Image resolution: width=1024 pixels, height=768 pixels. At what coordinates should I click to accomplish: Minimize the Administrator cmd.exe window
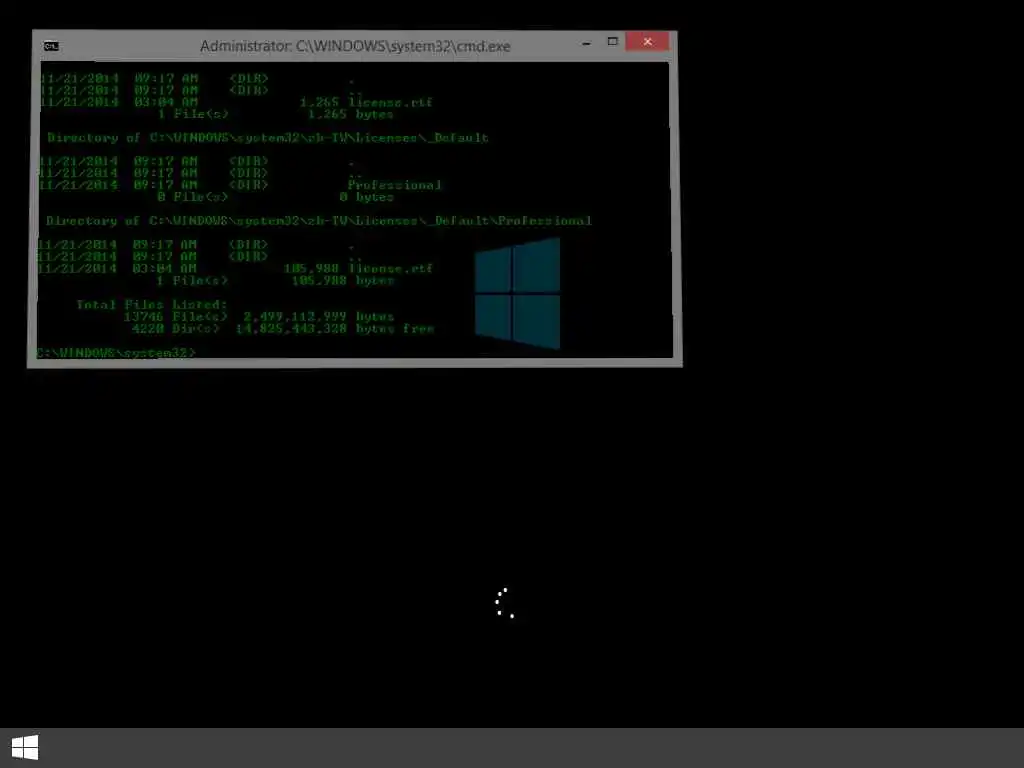point(586,43)
